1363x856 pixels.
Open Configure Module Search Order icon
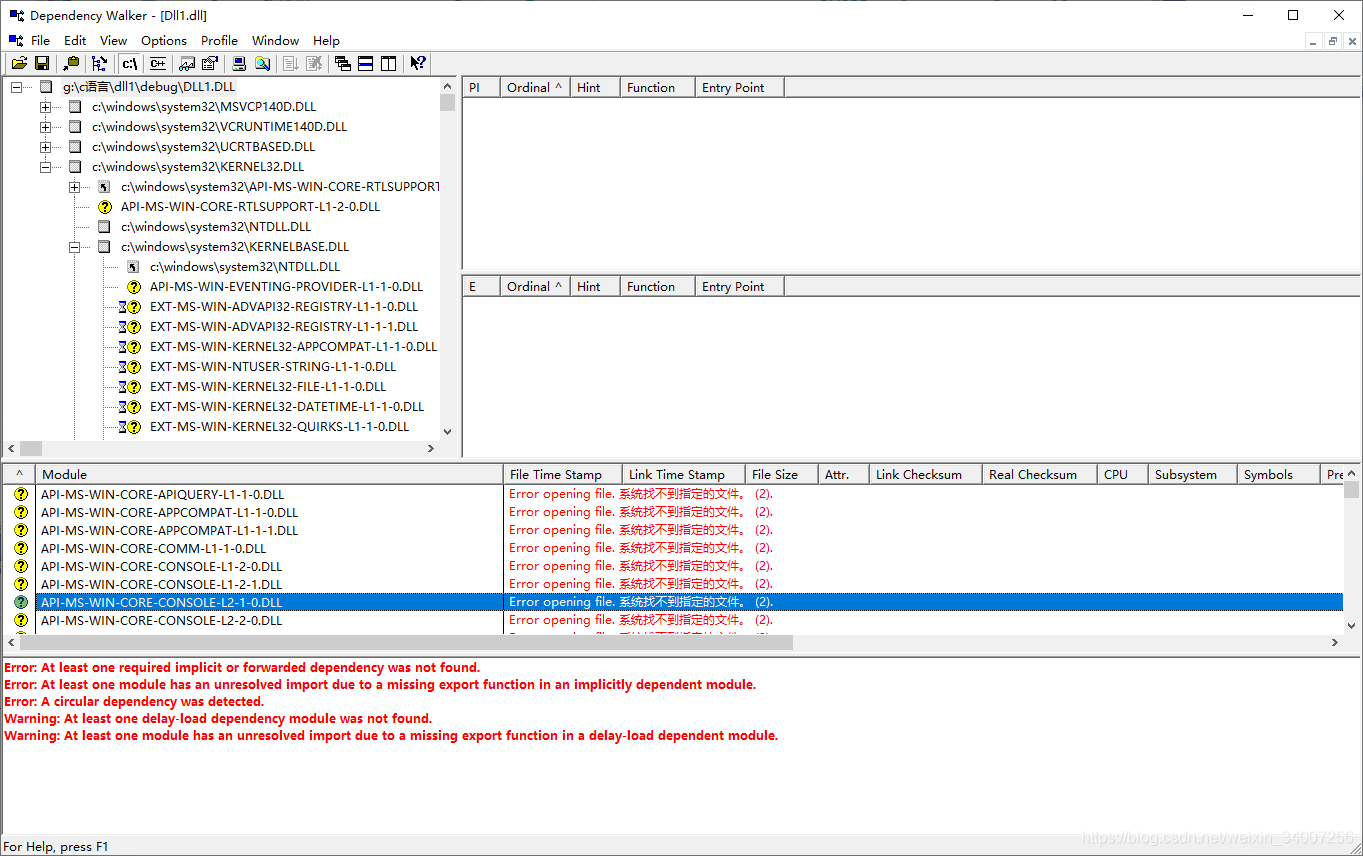click(262, 63)
